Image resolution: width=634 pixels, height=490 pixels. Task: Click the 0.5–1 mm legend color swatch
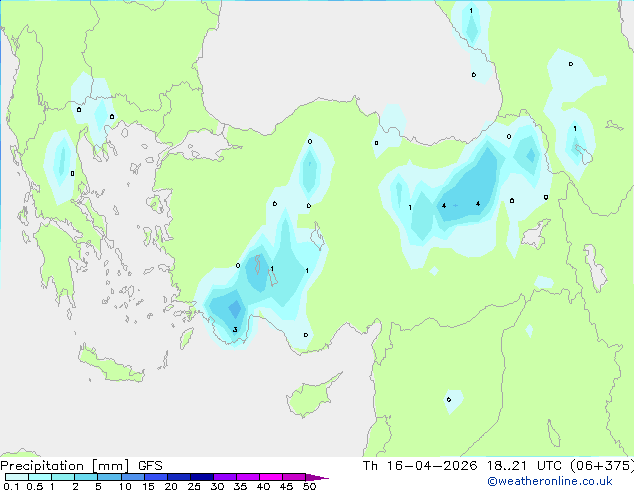tap(40, 477)
